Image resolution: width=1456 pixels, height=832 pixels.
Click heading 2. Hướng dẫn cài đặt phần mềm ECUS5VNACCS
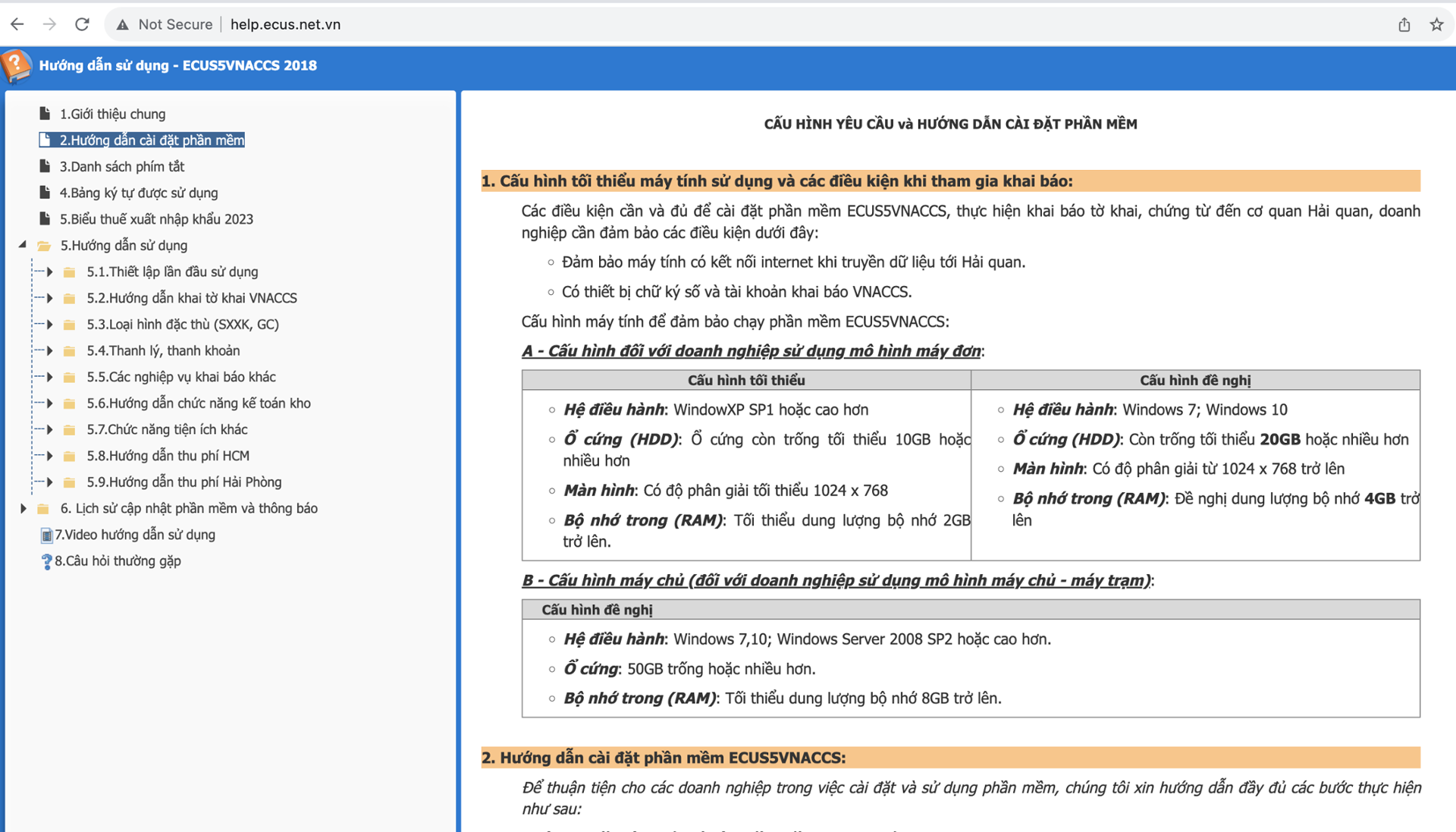[x=664, y=758]
